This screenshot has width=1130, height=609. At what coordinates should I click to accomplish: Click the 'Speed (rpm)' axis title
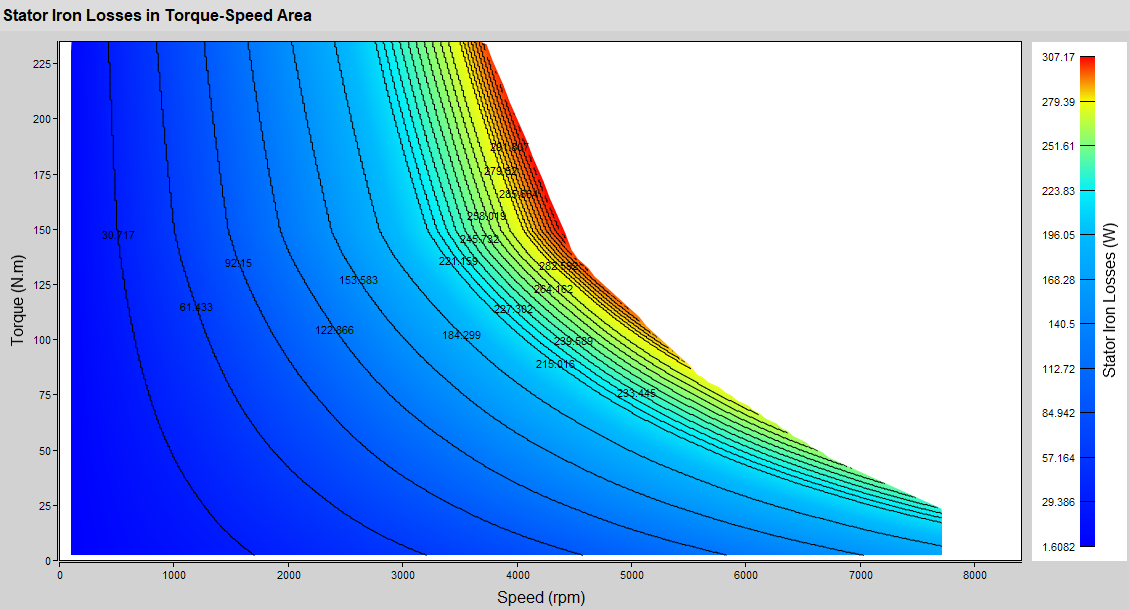[x=541, y=598]
